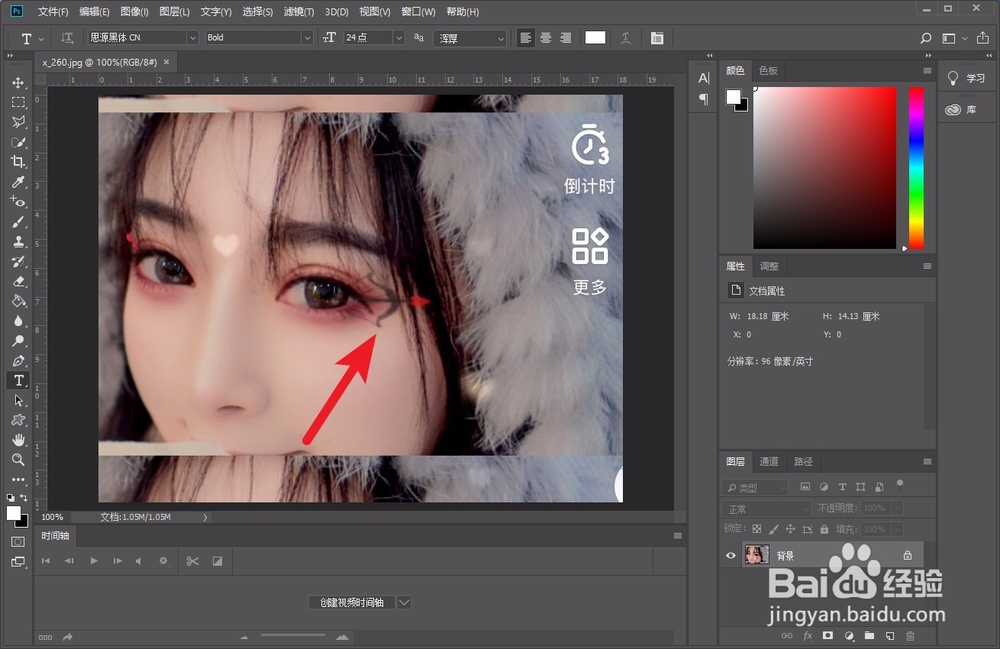Open the 滤镜 menu
1000x649 pixels.
pos(300,11)
